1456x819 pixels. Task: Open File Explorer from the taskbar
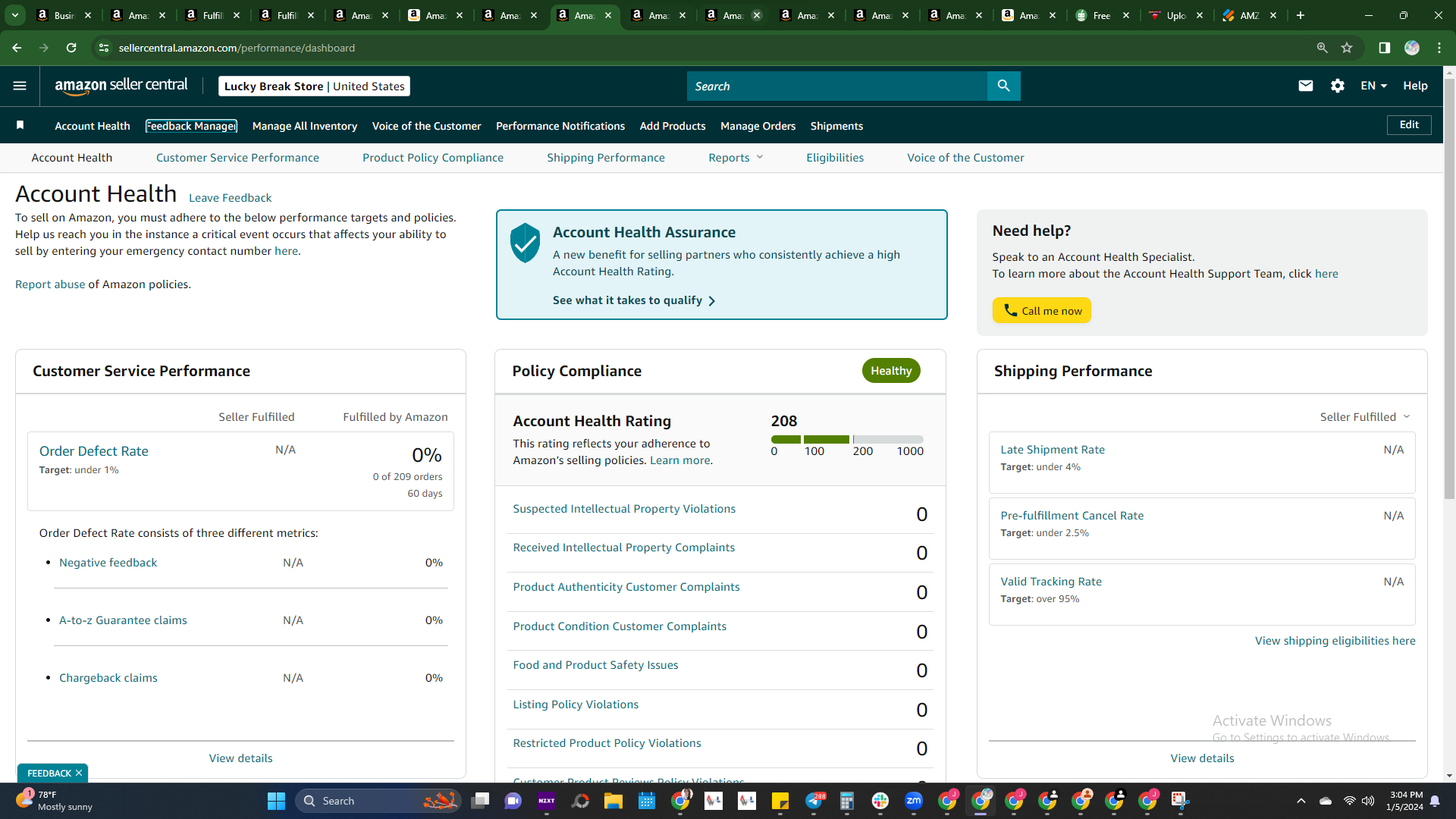[613, 801]
